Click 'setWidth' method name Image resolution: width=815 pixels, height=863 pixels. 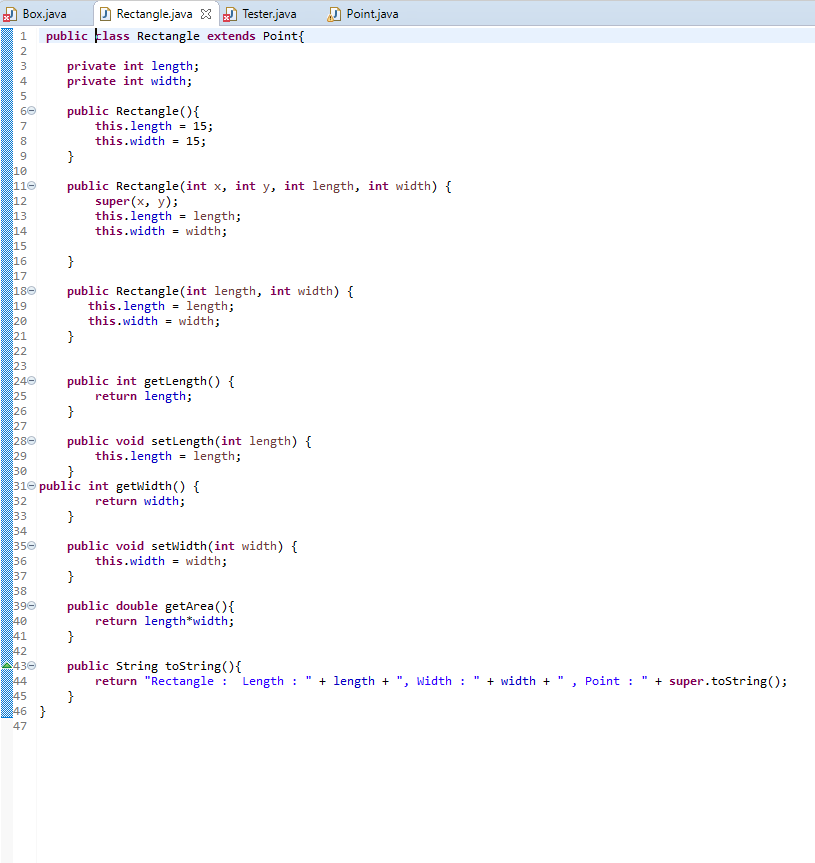tap(179, 547)
